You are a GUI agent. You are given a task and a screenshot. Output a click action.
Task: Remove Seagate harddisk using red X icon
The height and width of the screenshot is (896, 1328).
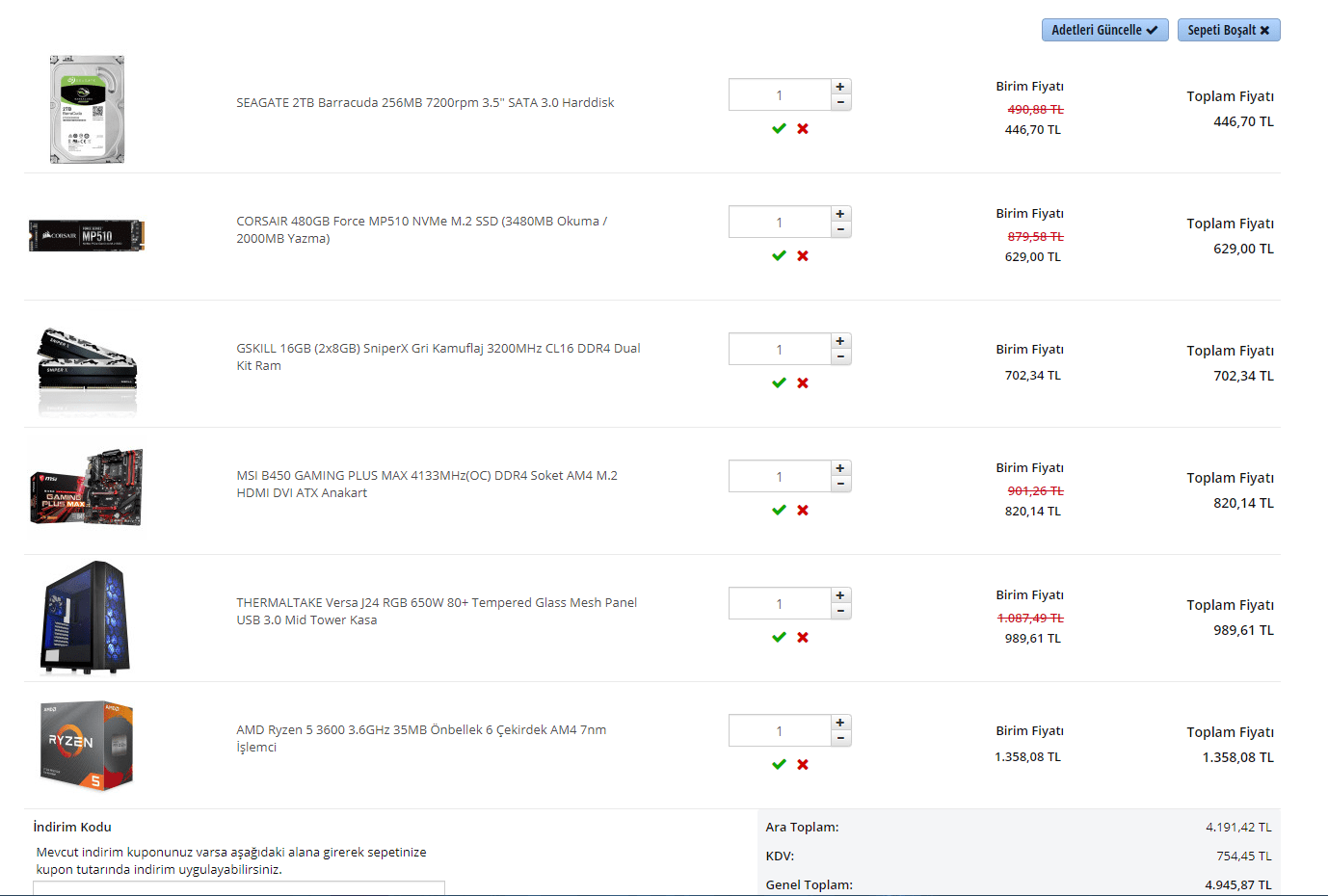[x=803, y=128]
